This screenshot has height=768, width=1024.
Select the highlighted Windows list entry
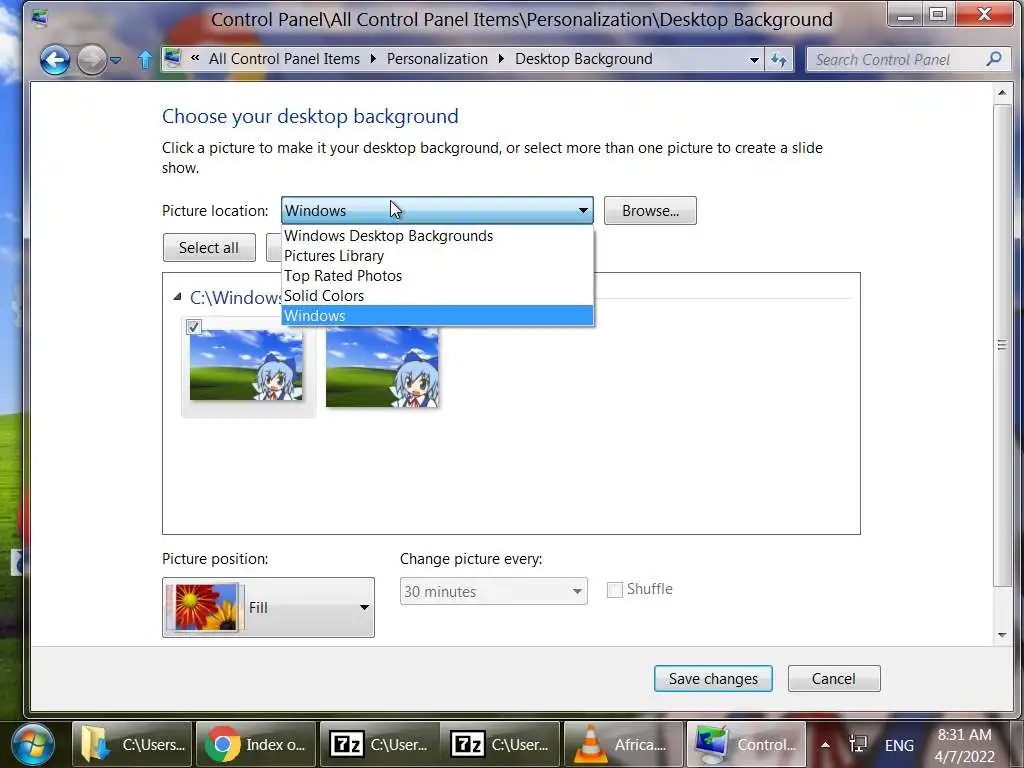coord(438,315)
